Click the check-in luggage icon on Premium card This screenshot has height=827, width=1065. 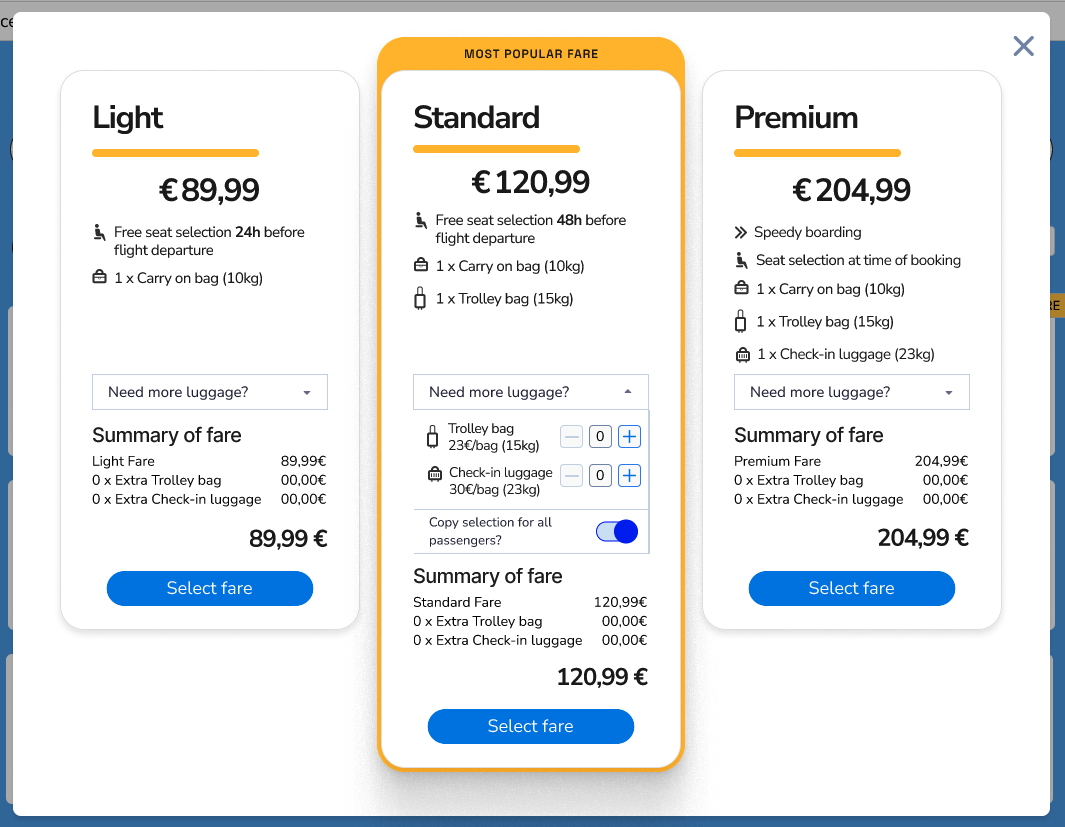pos(741,354)
